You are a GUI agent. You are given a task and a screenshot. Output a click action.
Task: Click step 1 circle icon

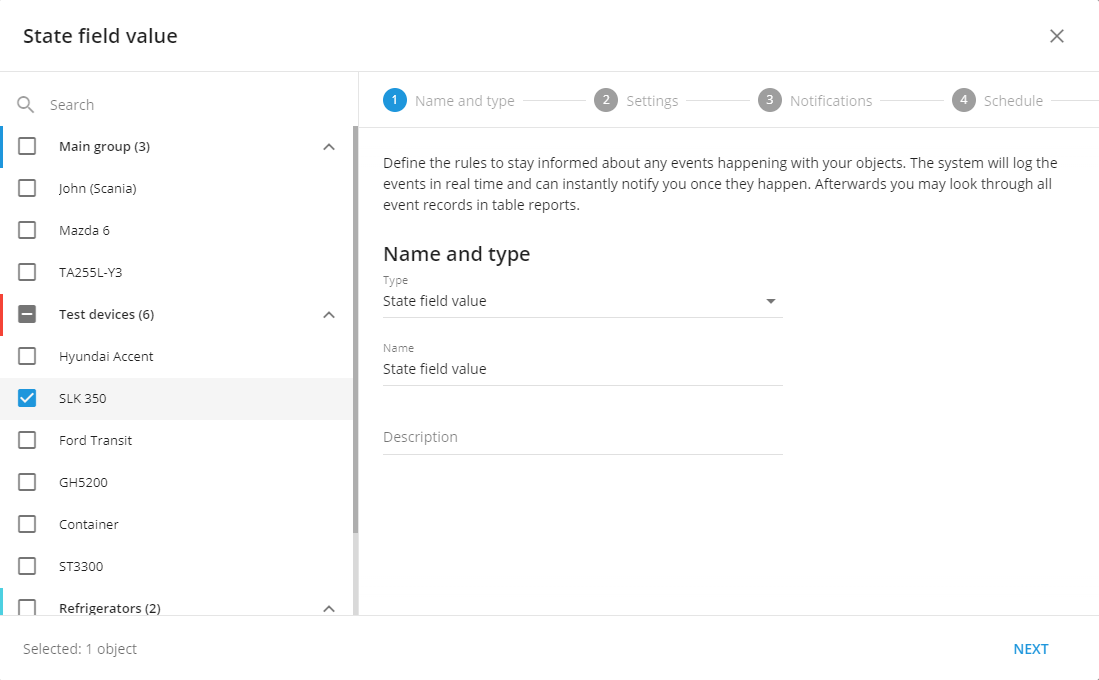point(395,100)
